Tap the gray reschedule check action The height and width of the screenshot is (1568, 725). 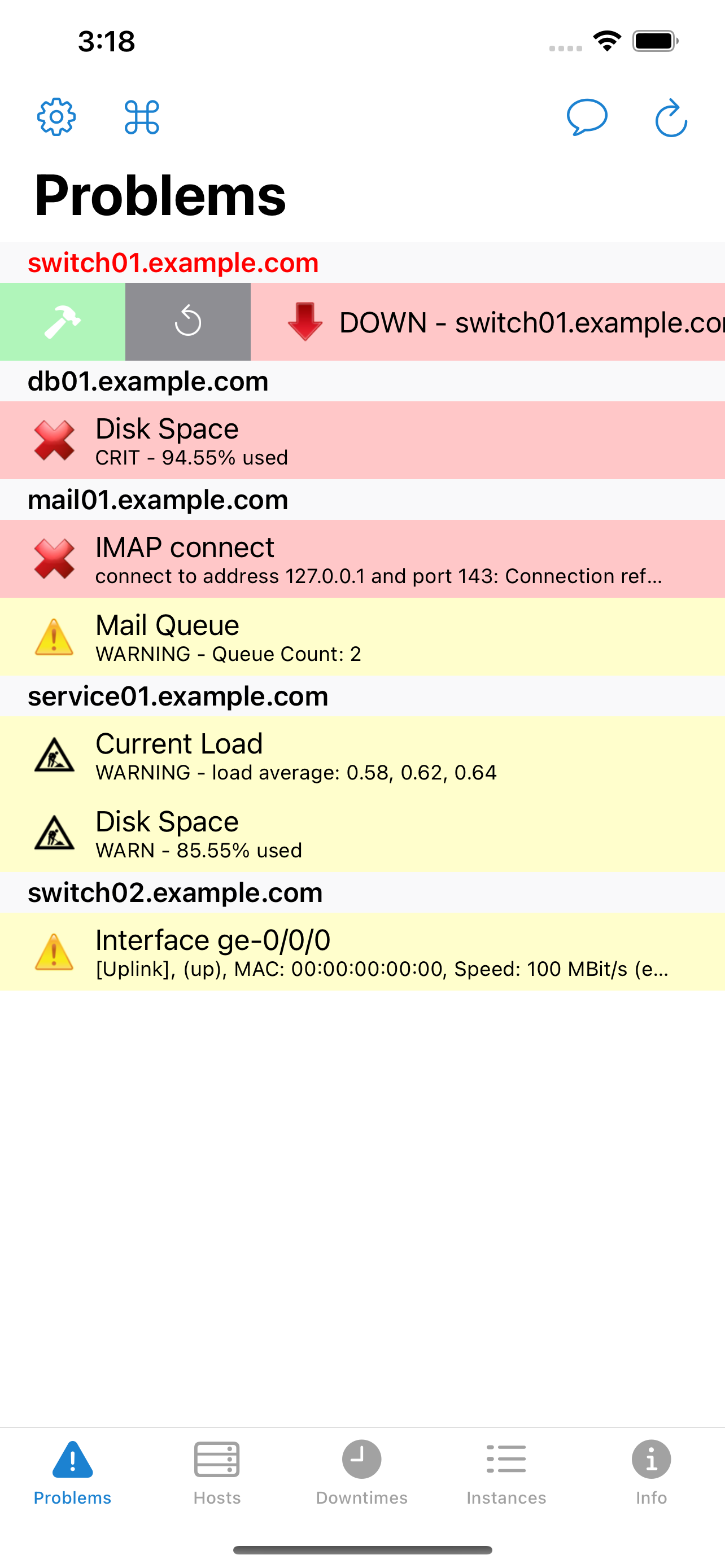point(188,321)
